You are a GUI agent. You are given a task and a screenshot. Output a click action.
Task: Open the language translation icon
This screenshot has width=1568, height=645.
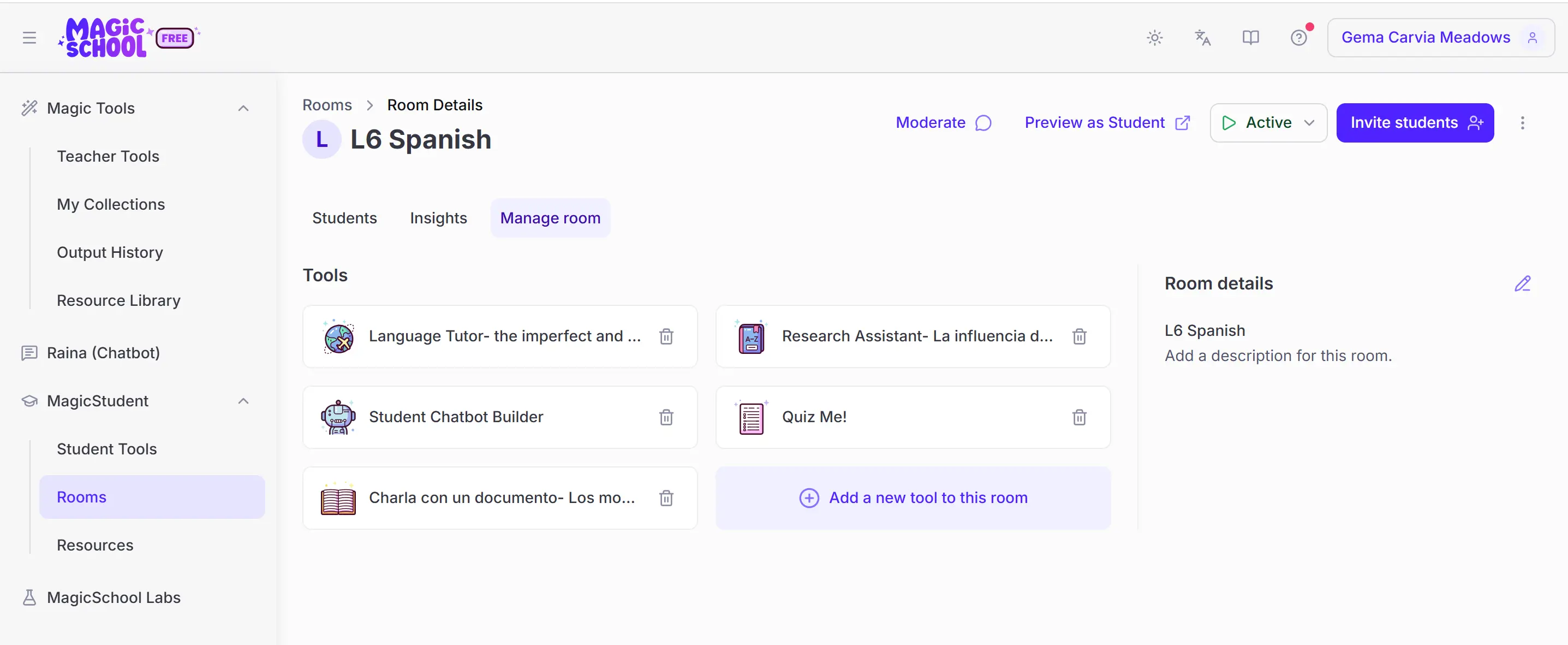coord(1202,38)
